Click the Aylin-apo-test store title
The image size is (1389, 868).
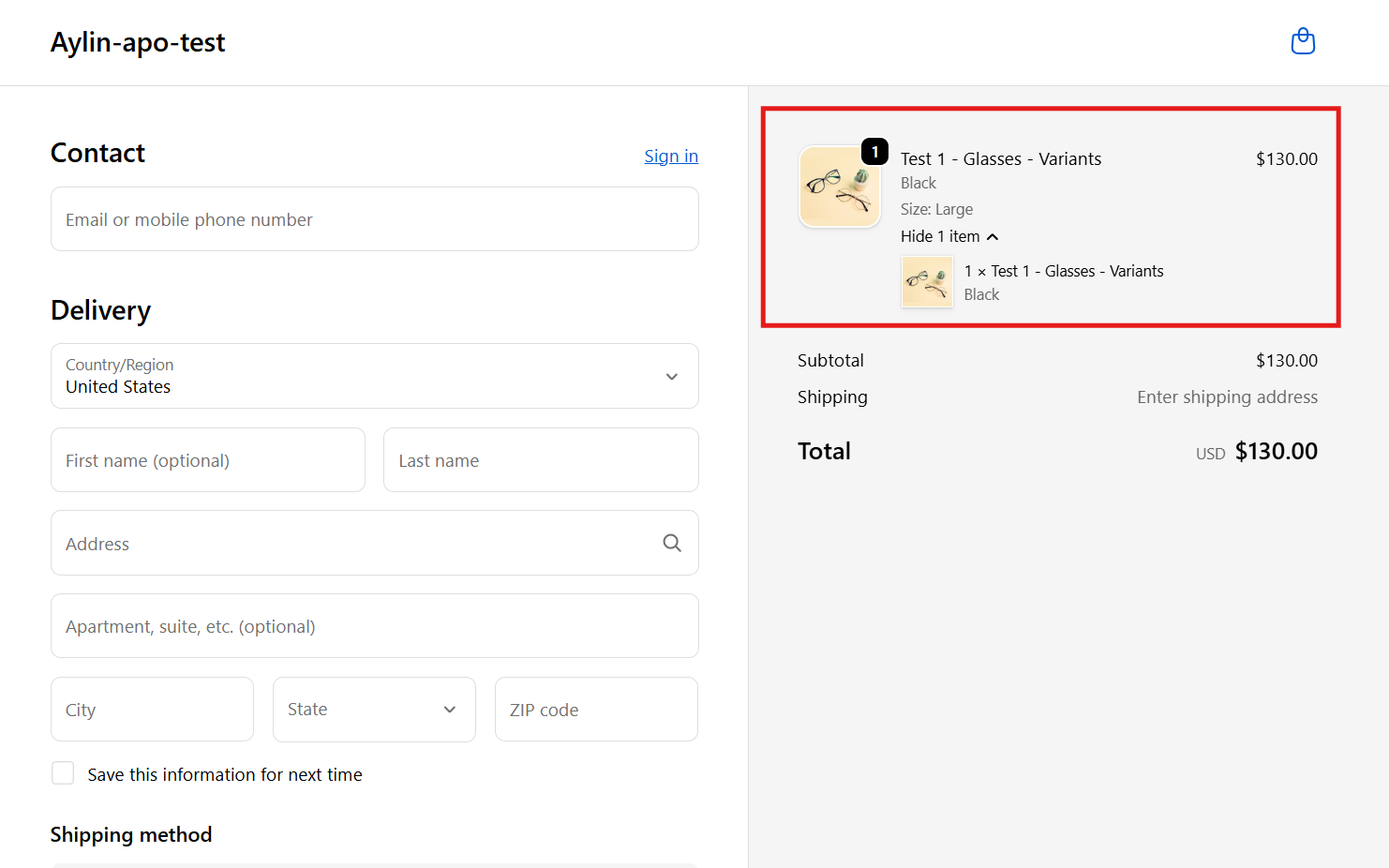click(x=138, y=42)
